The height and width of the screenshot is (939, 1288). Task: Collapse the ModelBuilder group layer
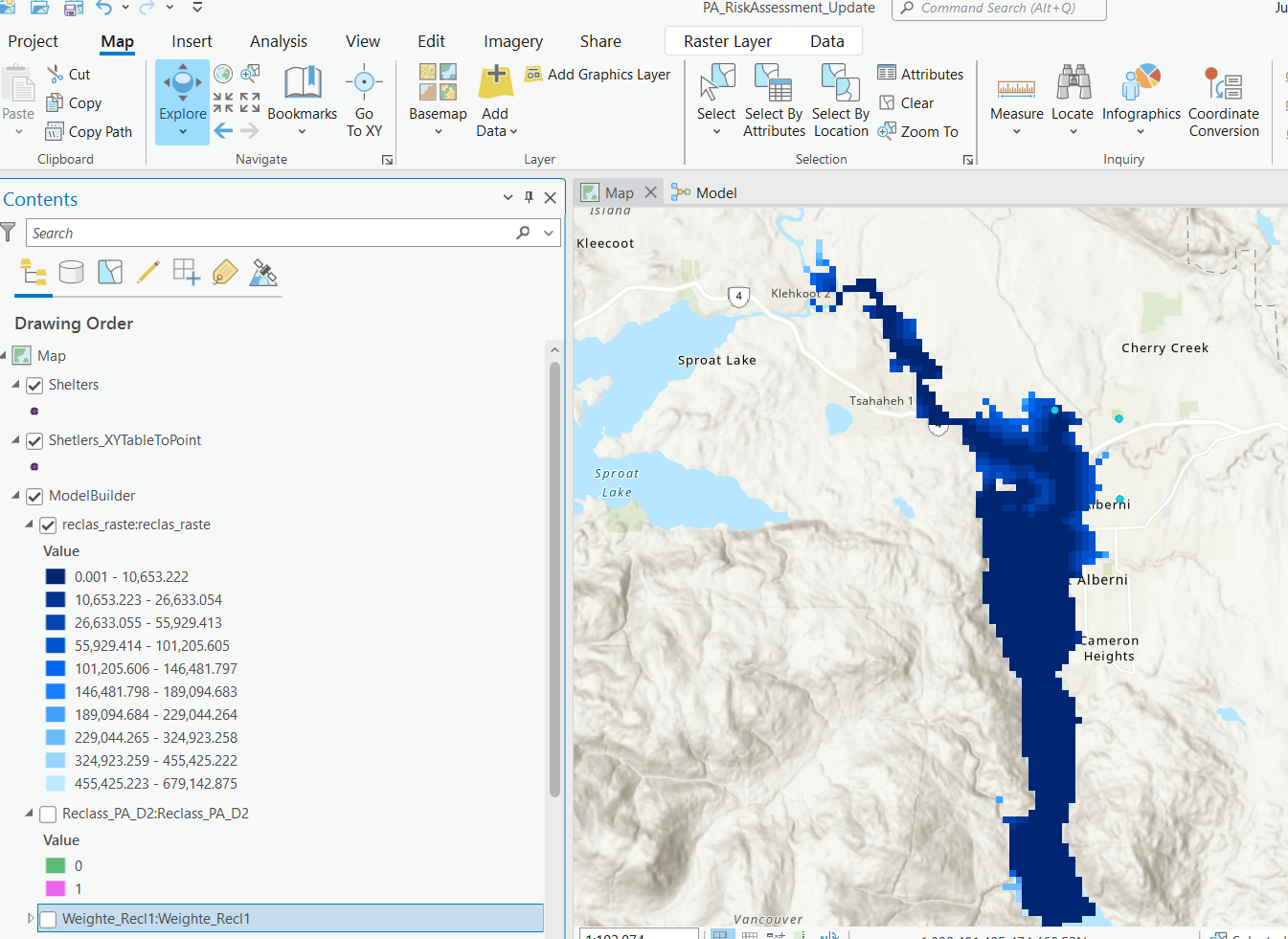click(x=16, y=496)
